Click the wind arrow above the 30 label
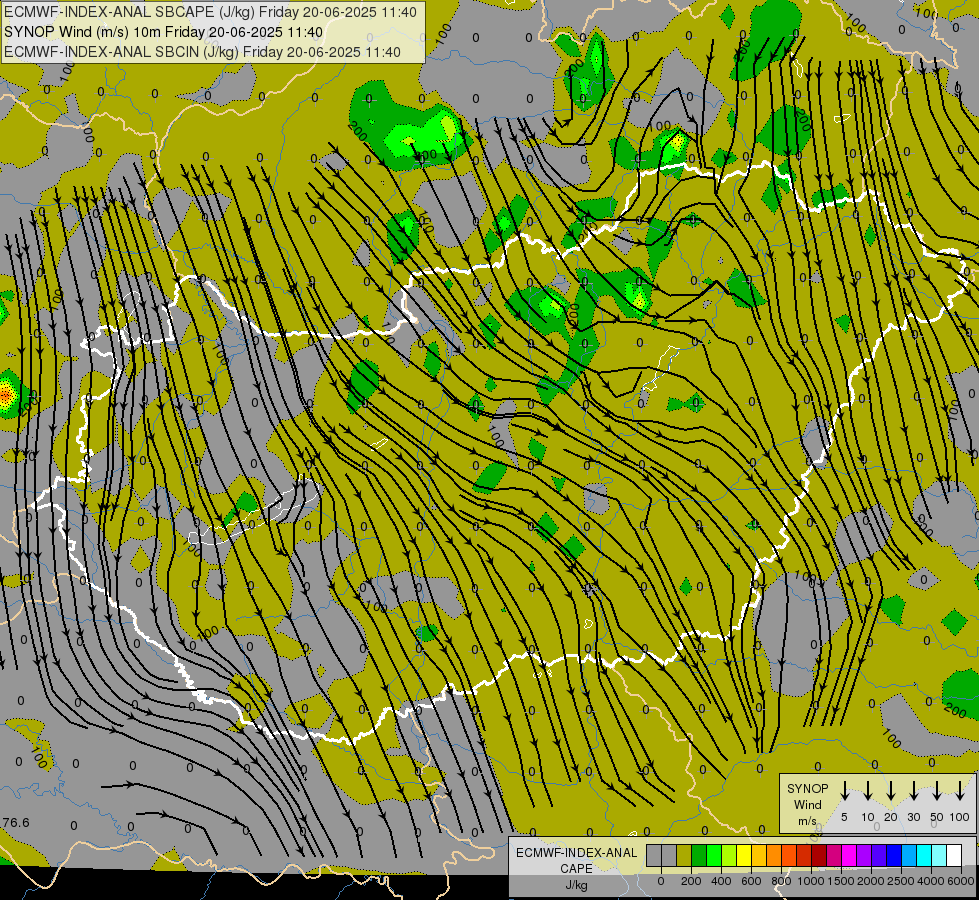The height and width of the screenshot is (900, 979). [913, 791]
